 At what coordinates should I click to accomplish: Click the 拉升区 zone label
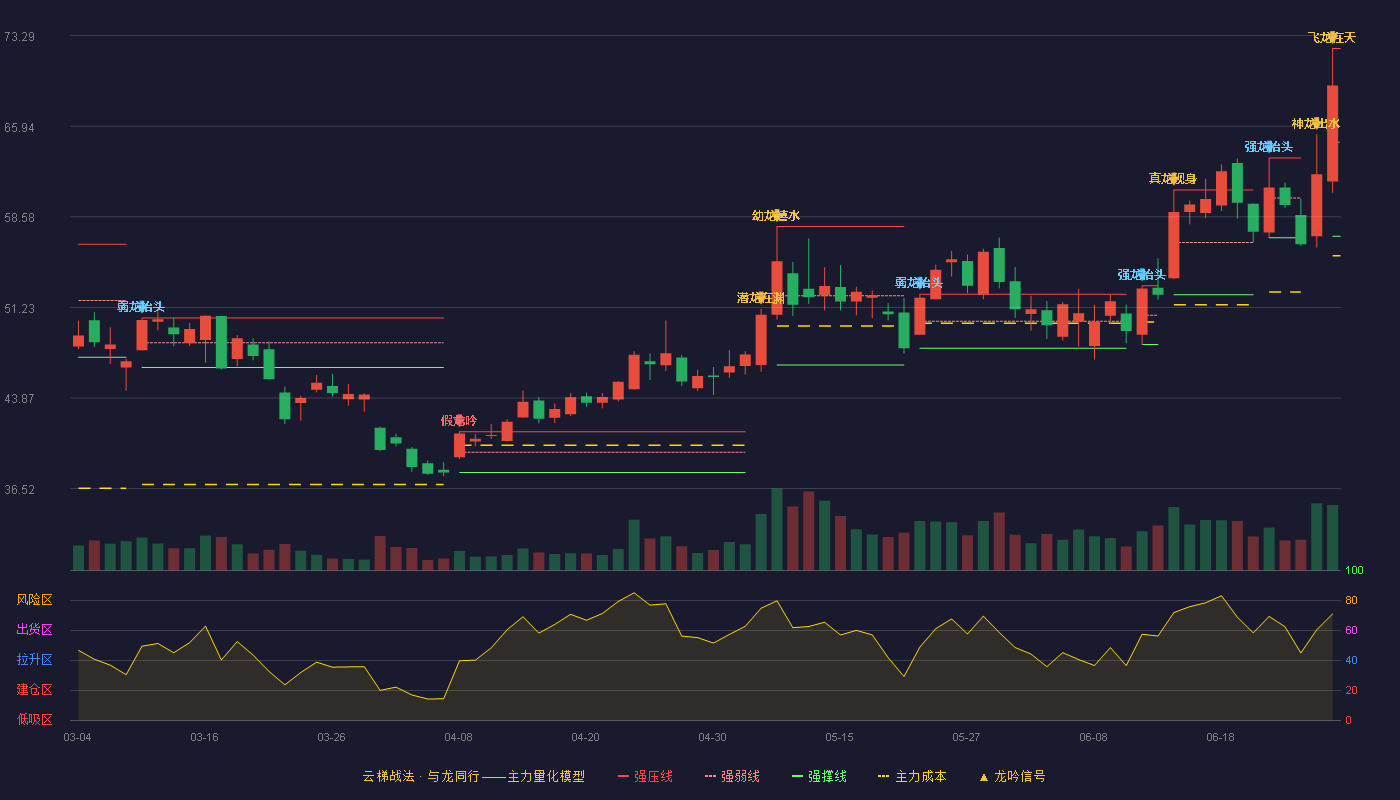coord(34,660)
